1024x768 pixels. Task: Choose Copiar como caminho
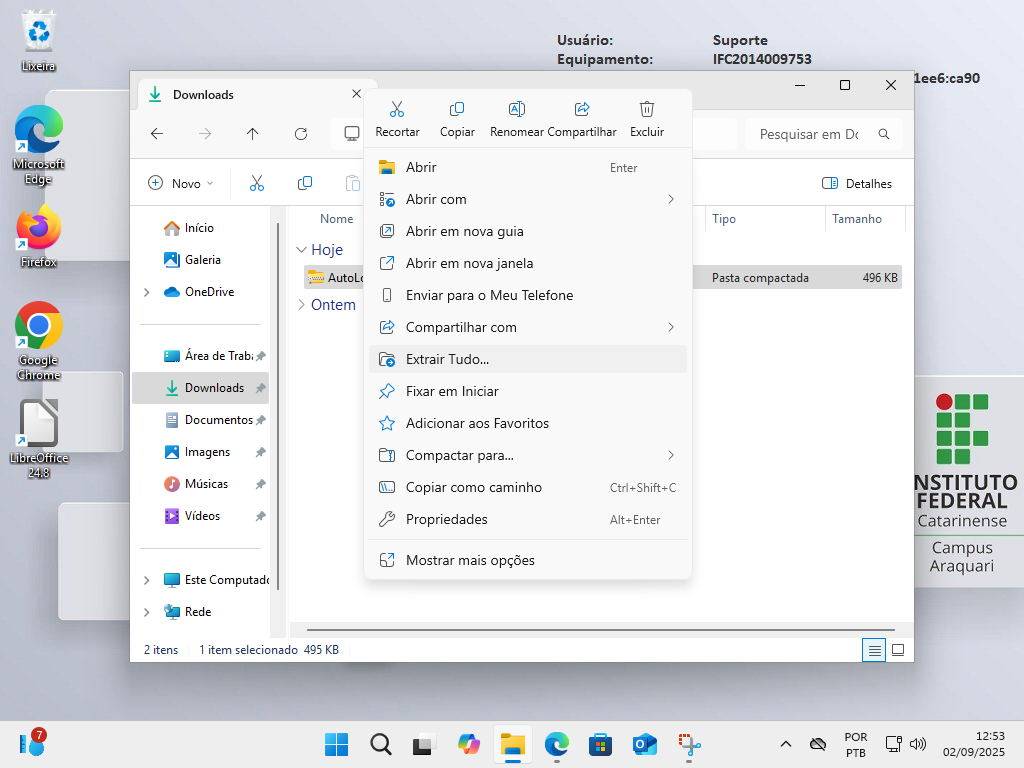(x=528, y=487)
